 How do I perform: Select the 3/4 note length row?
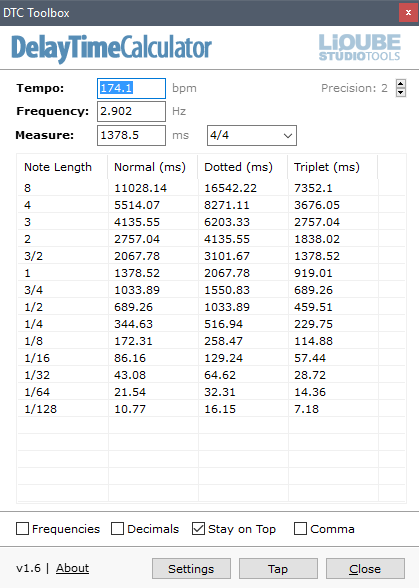(x=211, y=290)
